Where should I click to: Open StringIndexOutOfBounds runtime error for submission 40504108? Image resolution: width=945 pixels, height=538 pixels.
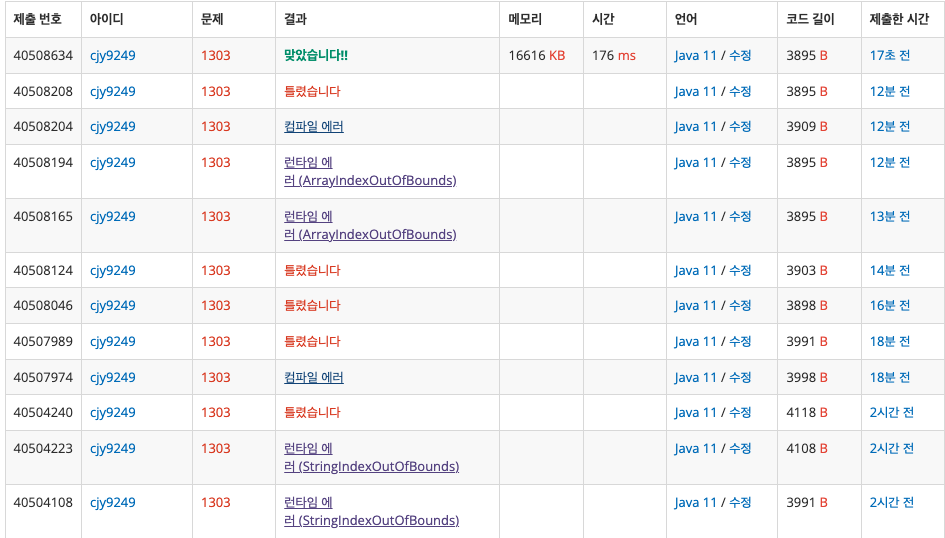(371, 511)
